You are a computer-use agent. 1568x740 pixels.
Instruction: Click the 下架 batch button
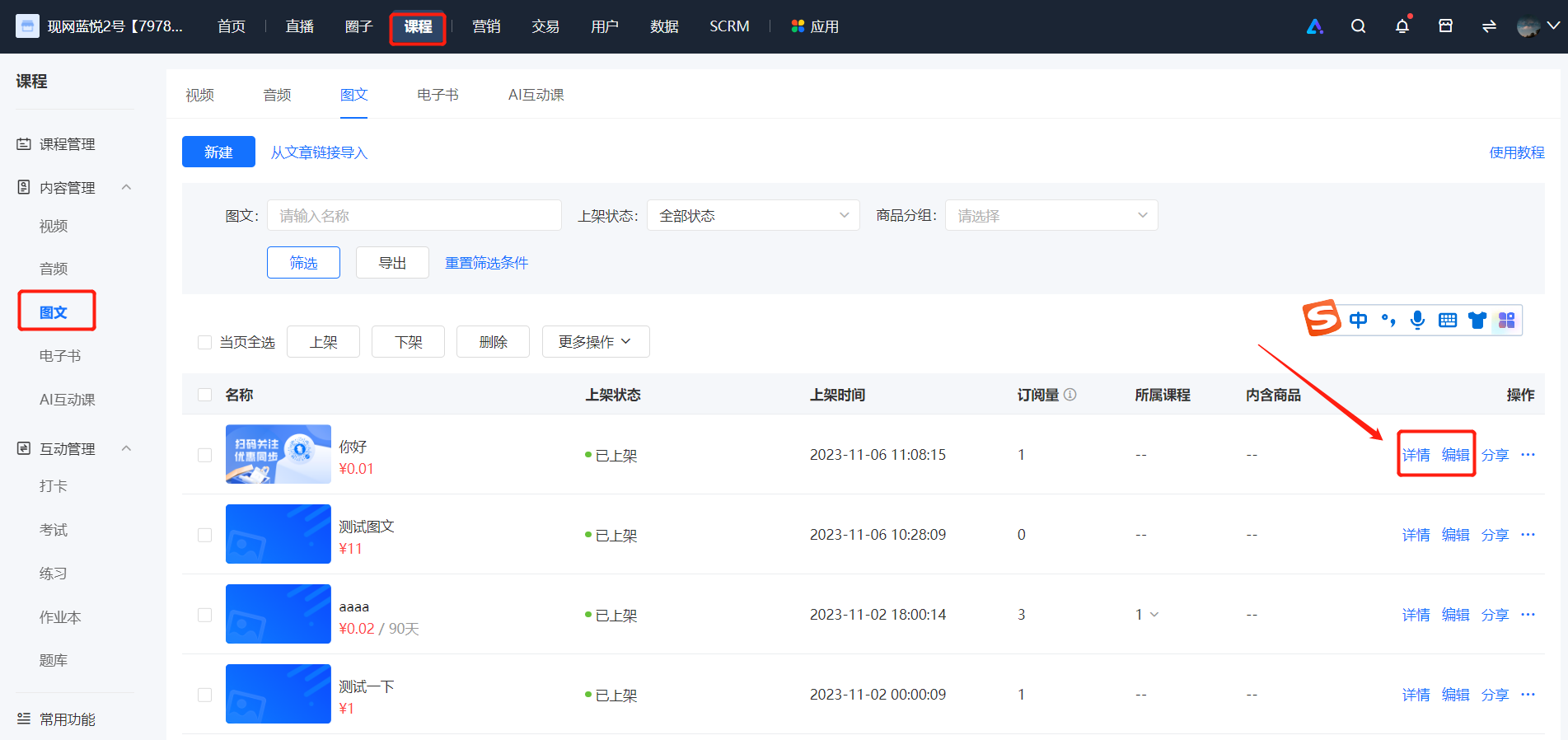(408, 342)
